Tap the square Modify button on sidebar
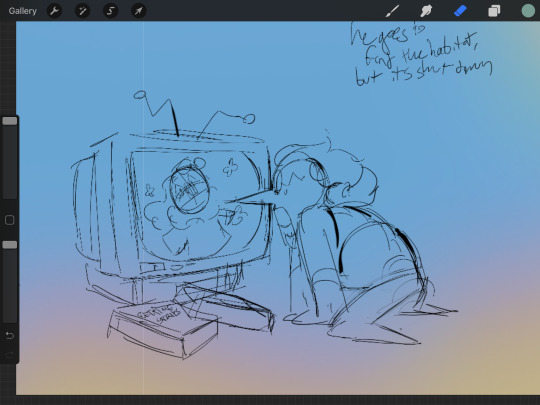The width and height of the screenshot is (540, 405). coord(10,220)
